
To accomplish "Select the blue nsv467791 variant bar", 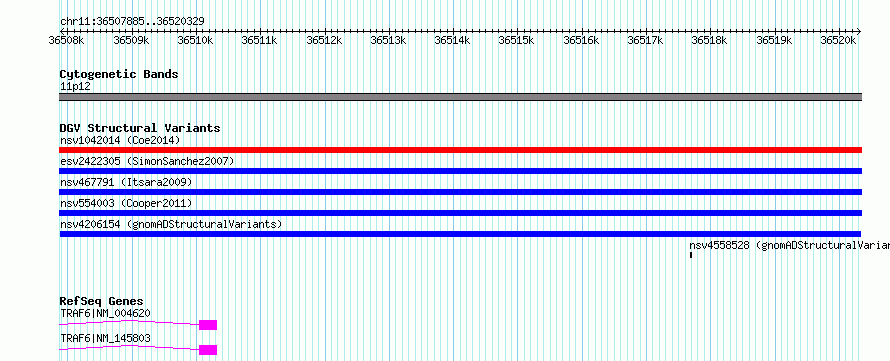I will (460, 192).
